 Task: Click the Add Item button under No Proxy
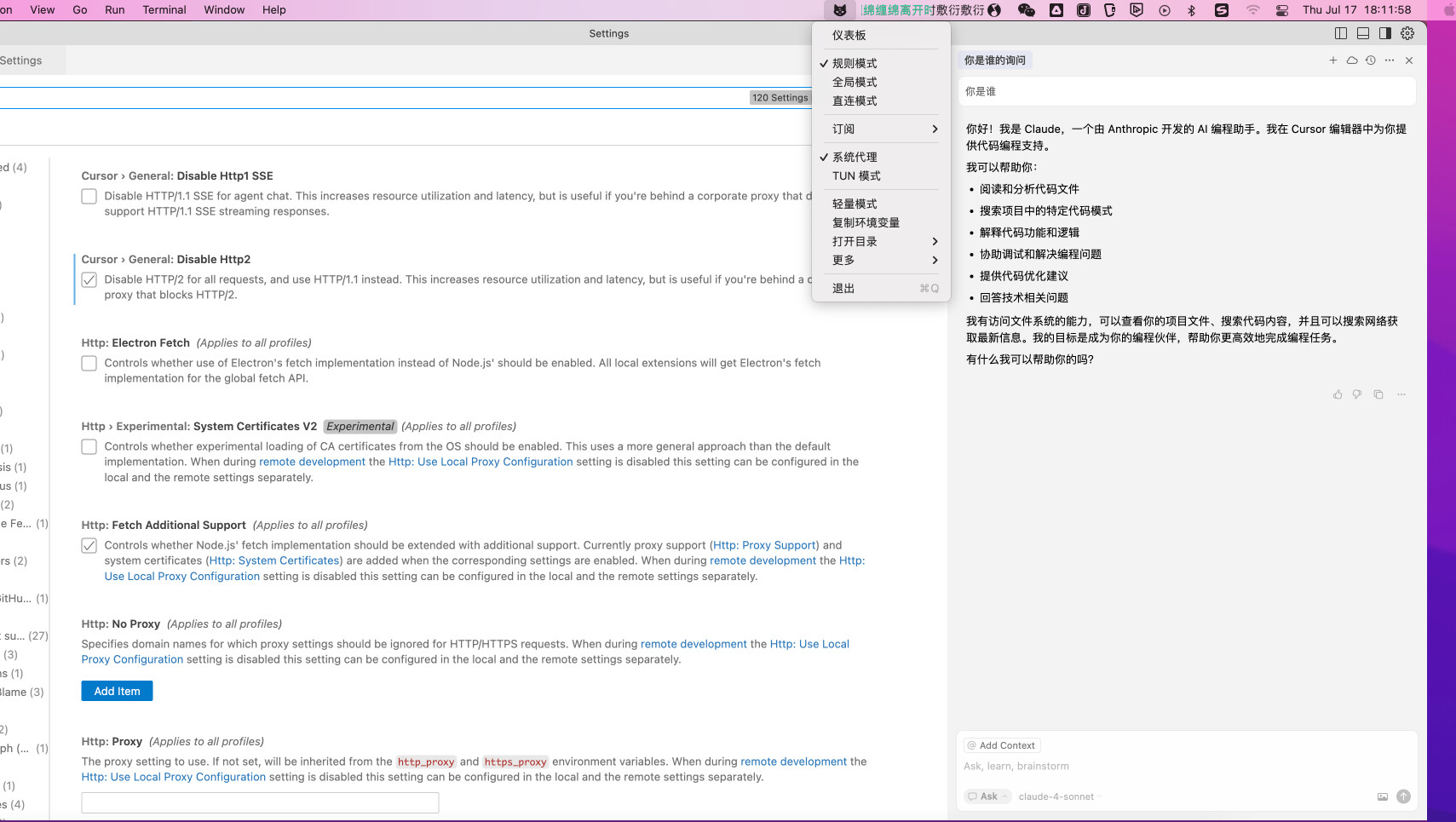117,691
